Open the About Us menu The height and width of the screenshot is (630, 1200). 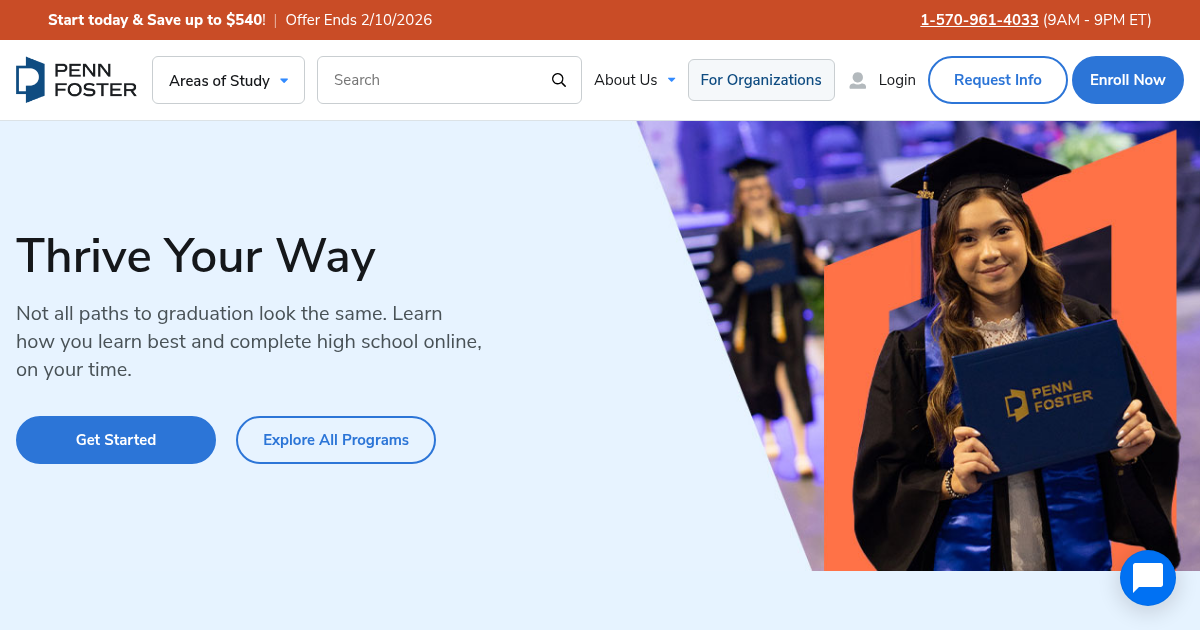click(x=635, y=80)
